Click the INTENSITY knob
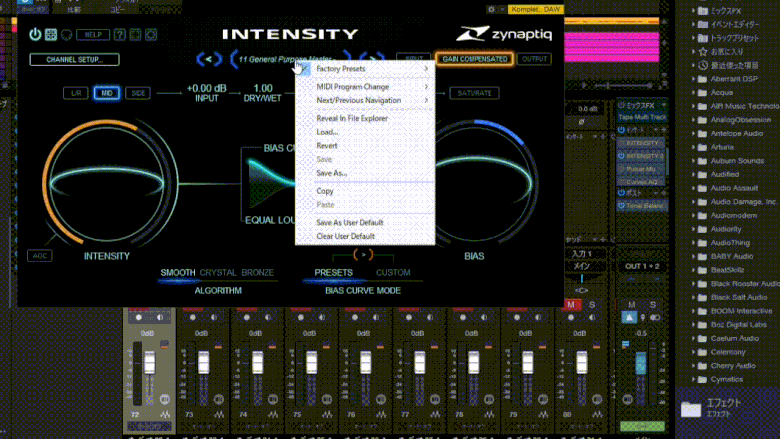780x439 pixels. click(x=107, y=182)
